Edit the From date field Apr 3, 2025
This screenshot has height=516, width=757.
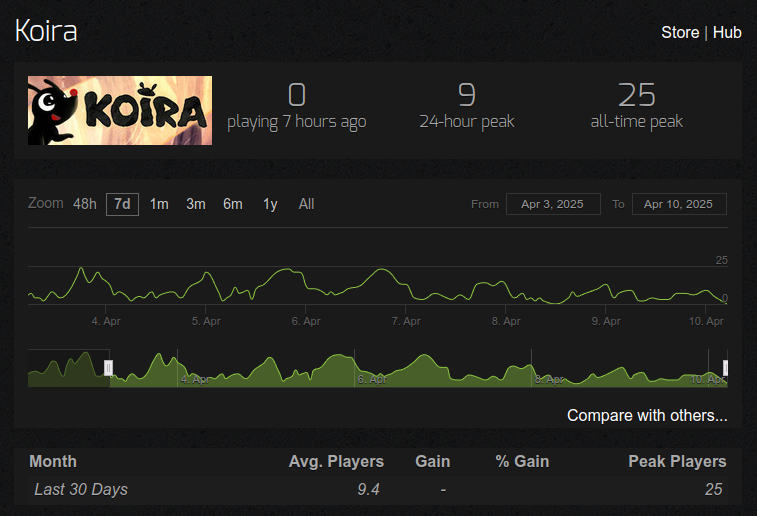[x=553, y=204]
